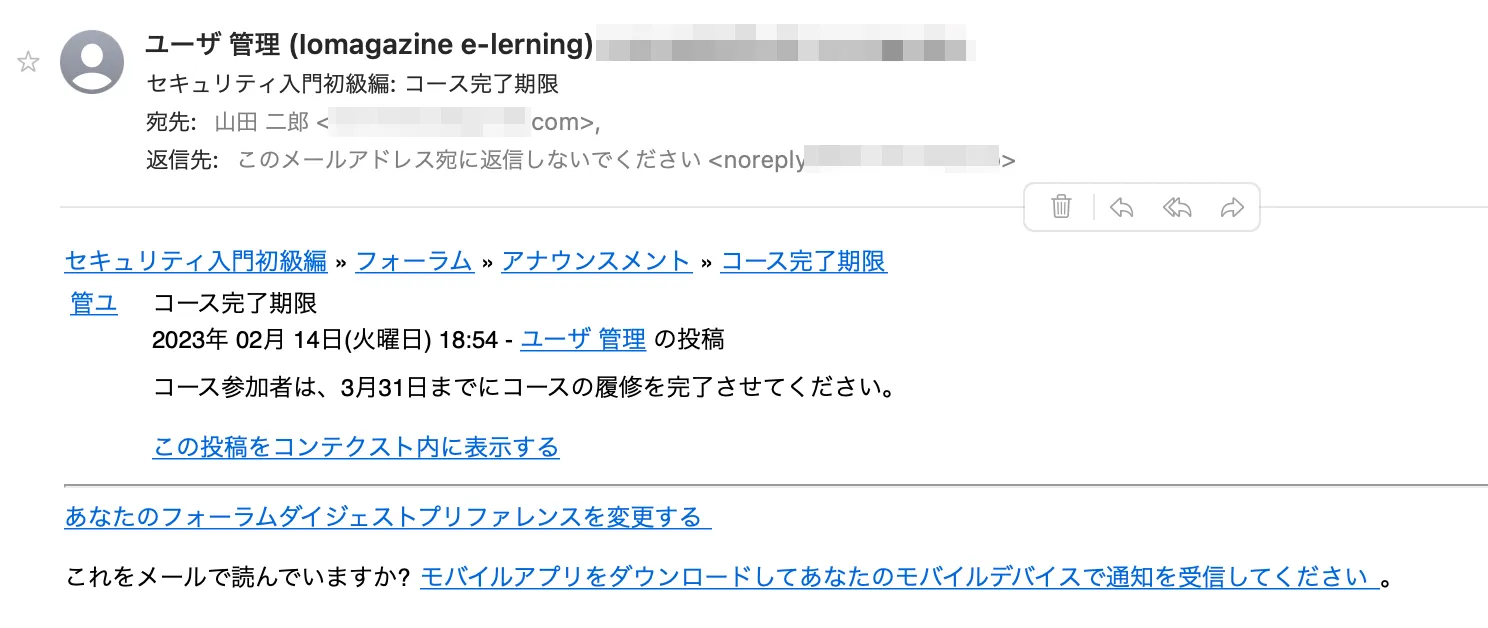
Task: Open the アナウンスメント breadcrumb link
Action: 596,262
